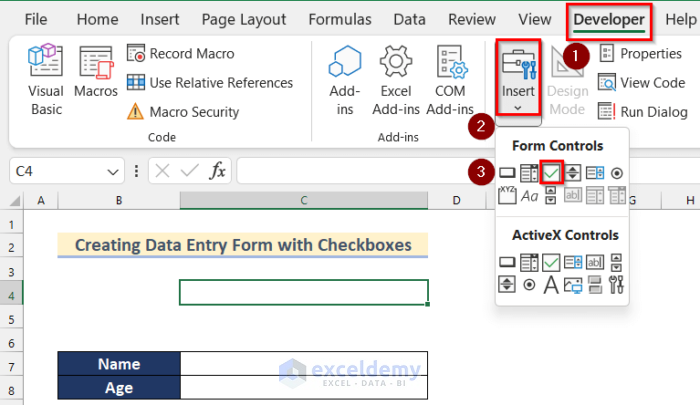This screenshot has height=405, width=700.
Task: Click the Record Macro button
Action: click(182, 54)
